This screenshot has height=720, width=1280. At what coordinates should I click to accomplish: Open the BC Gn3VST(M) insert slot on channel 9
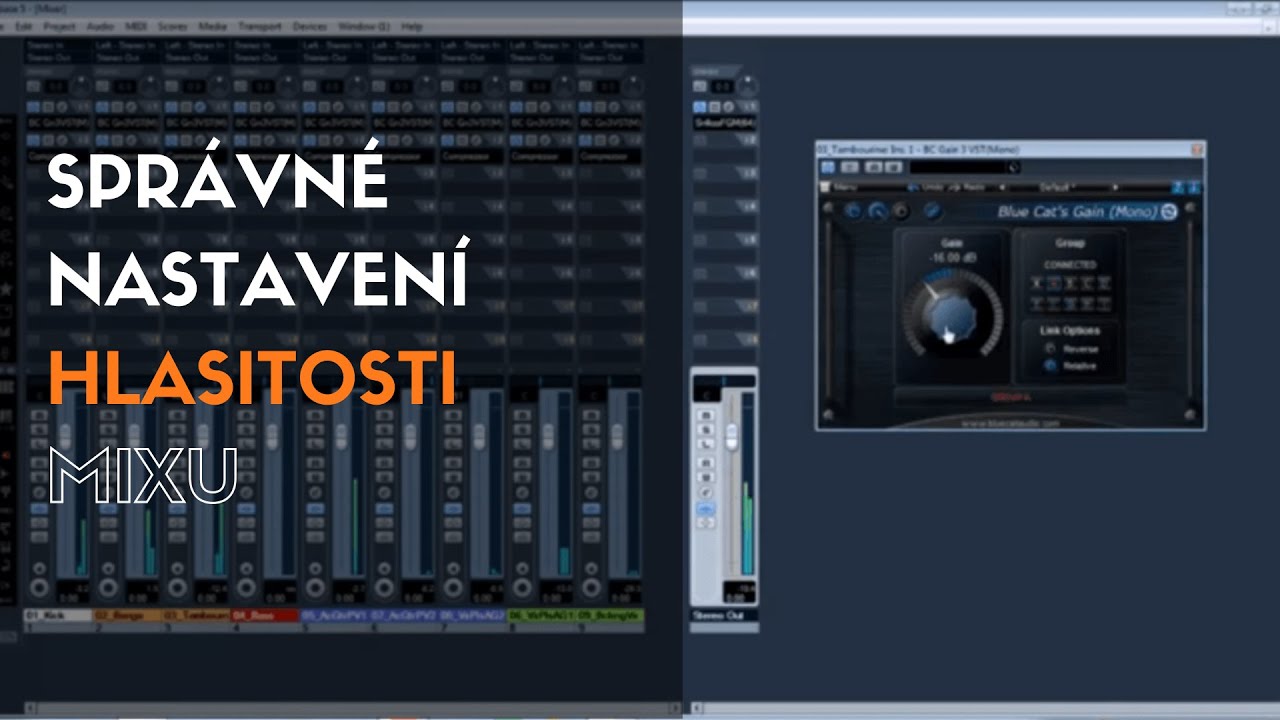(x=609, y=122)
